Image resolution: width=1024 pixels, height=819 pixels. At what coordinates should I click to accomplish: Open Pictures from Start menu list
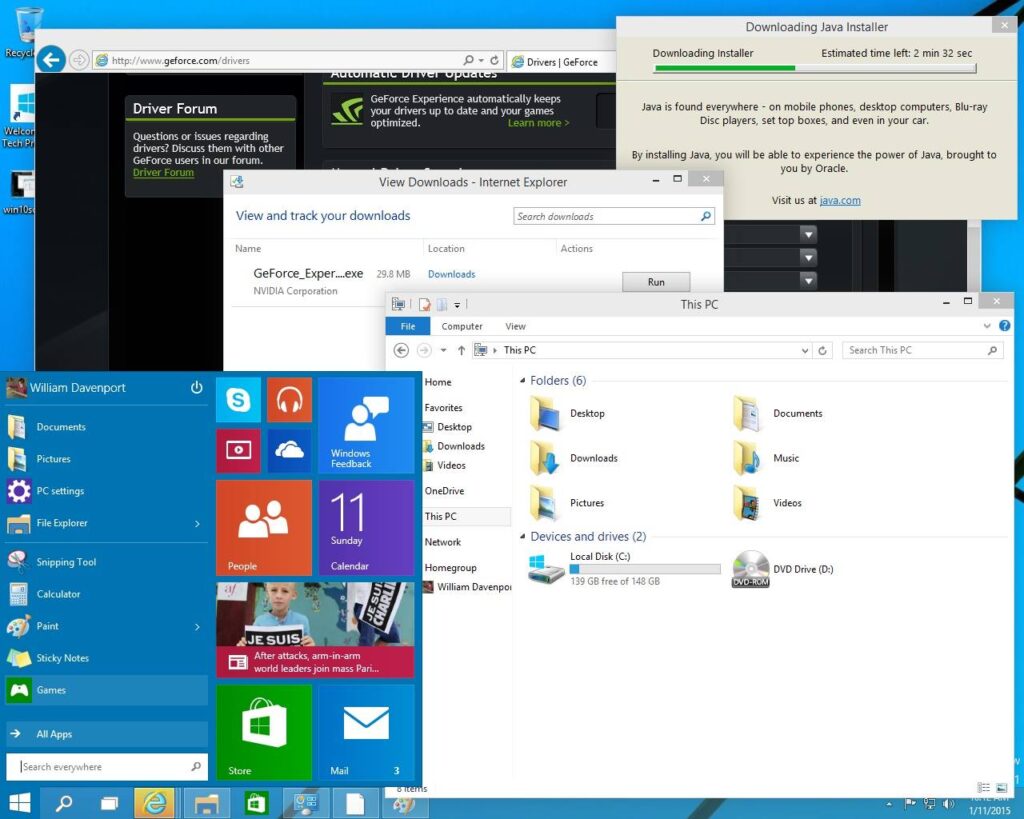tap(104, 458)
